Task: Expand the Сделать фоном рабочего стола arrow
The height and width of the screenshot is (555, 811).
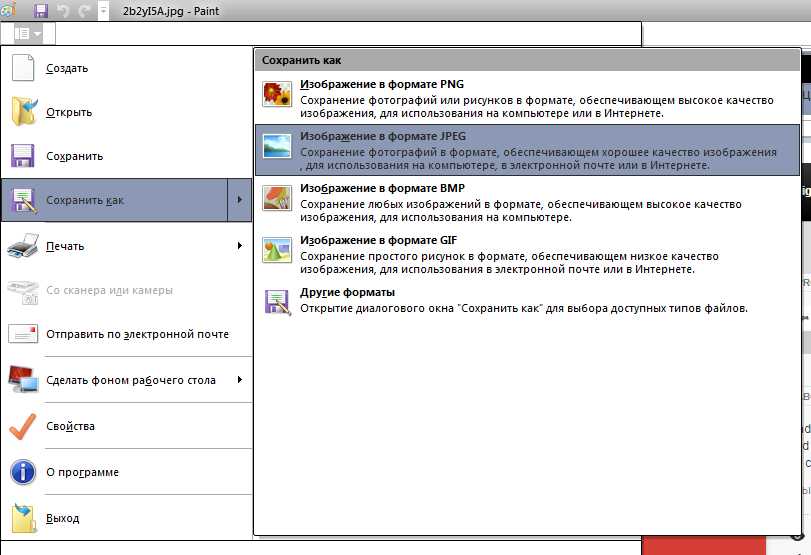Action: (x=239, y=380)
